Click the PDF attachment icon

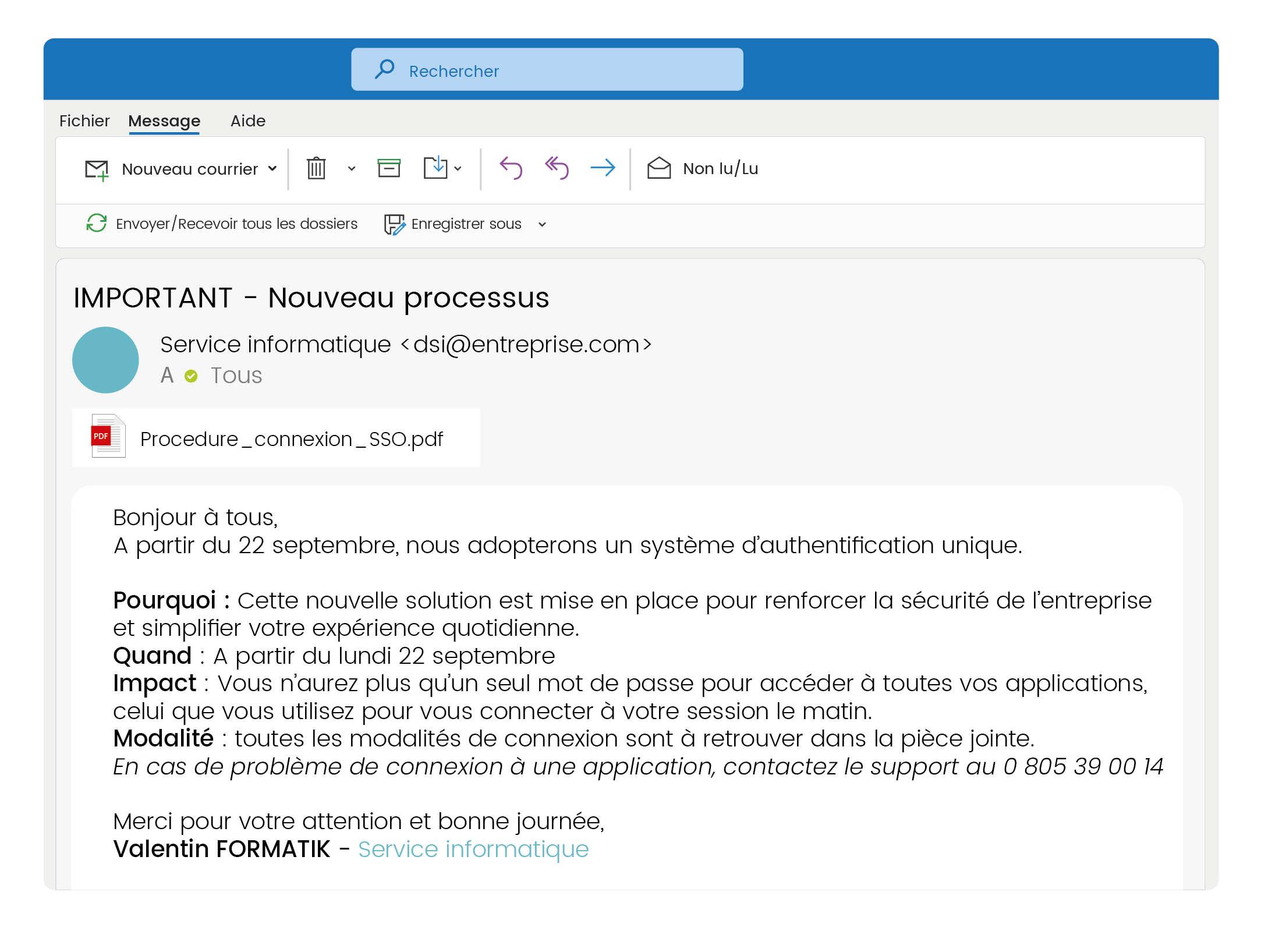point(108,436)
